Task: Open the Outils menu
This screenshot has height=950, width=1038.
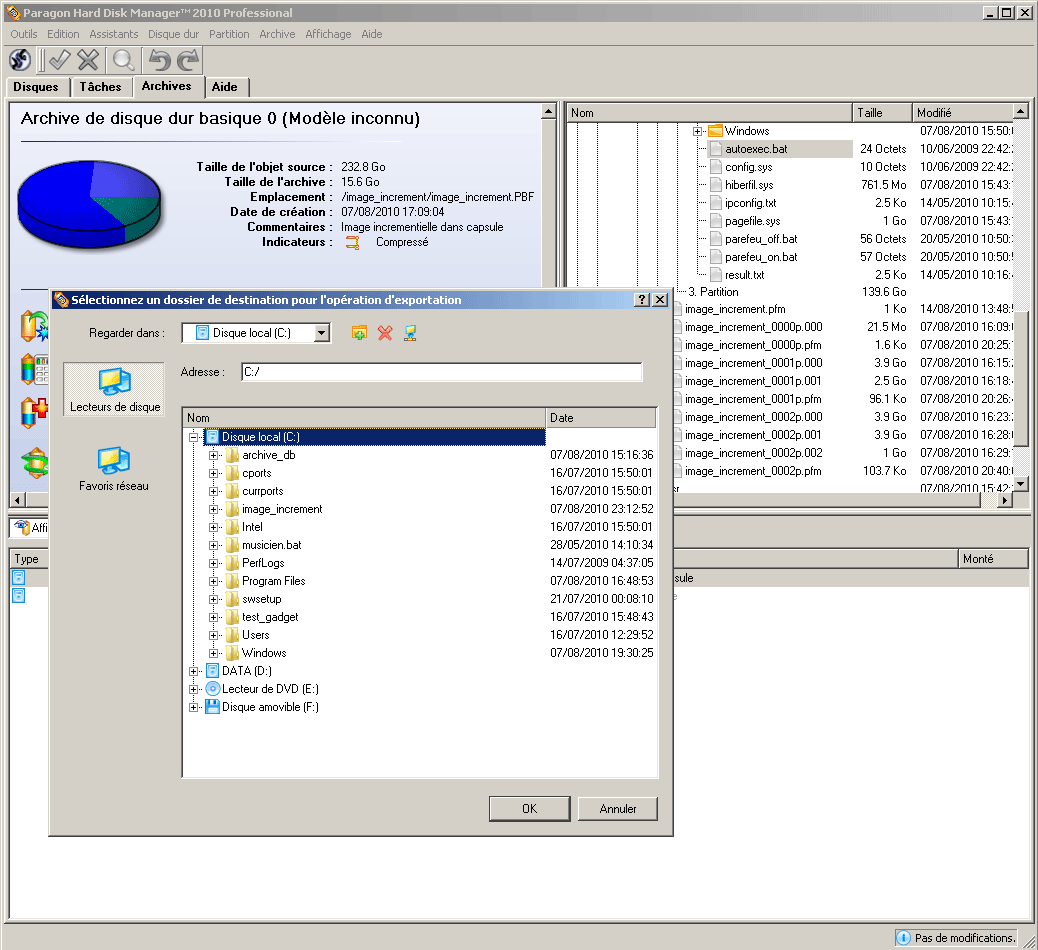Action: [x=24, y=34]
